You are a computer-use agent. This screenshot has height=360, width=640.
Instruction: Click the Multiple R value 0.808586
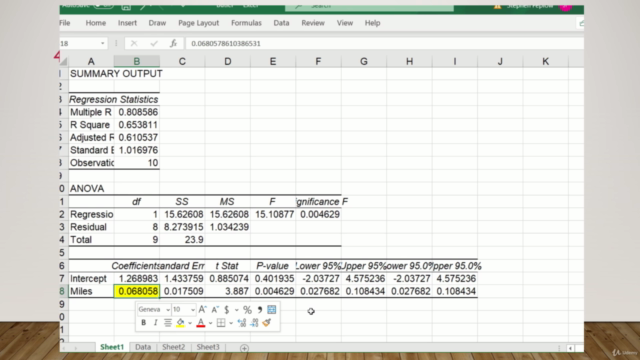click(x=137, y=112)
